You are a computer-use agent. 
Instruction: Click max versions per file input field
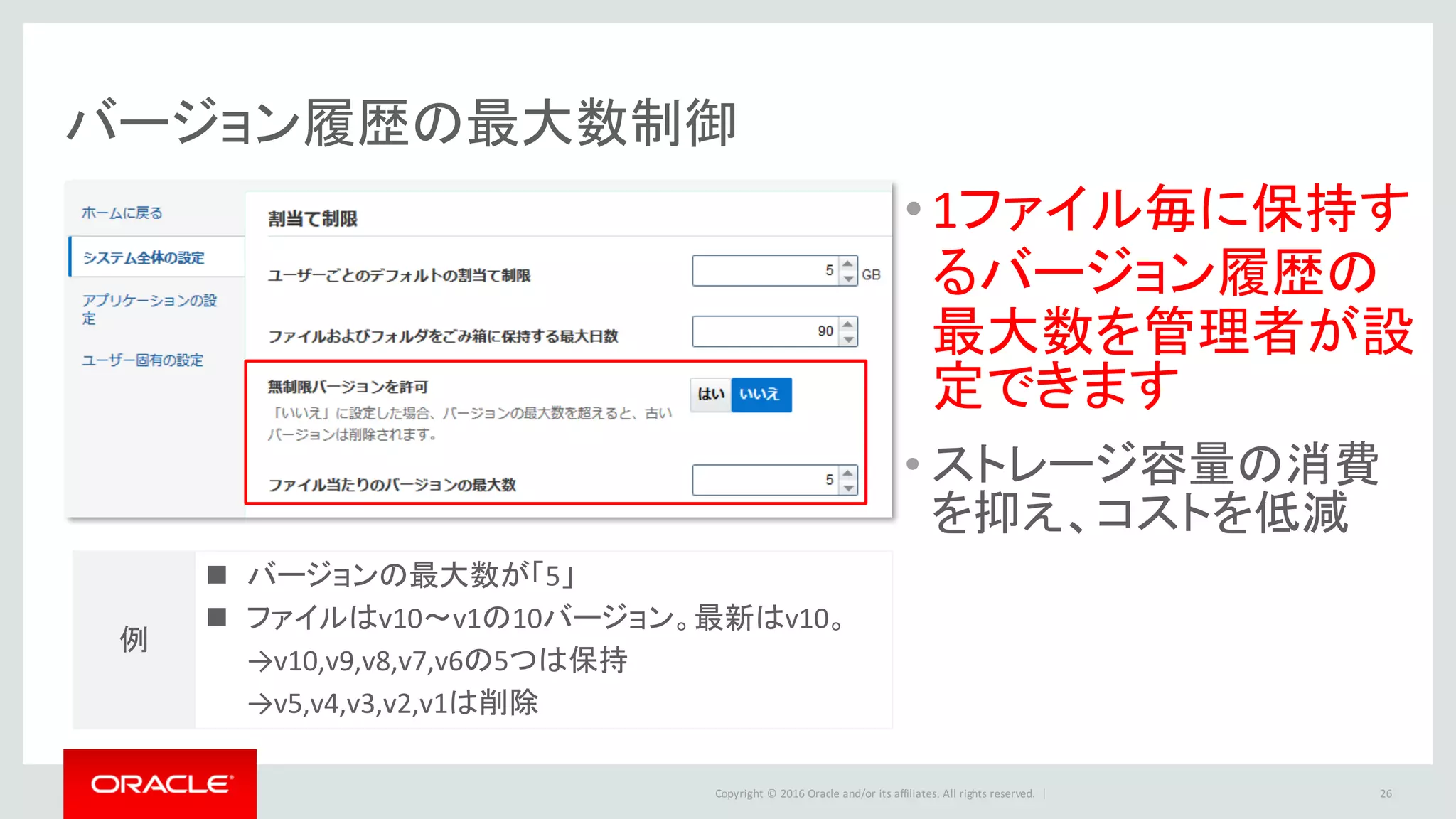[765, 480]
